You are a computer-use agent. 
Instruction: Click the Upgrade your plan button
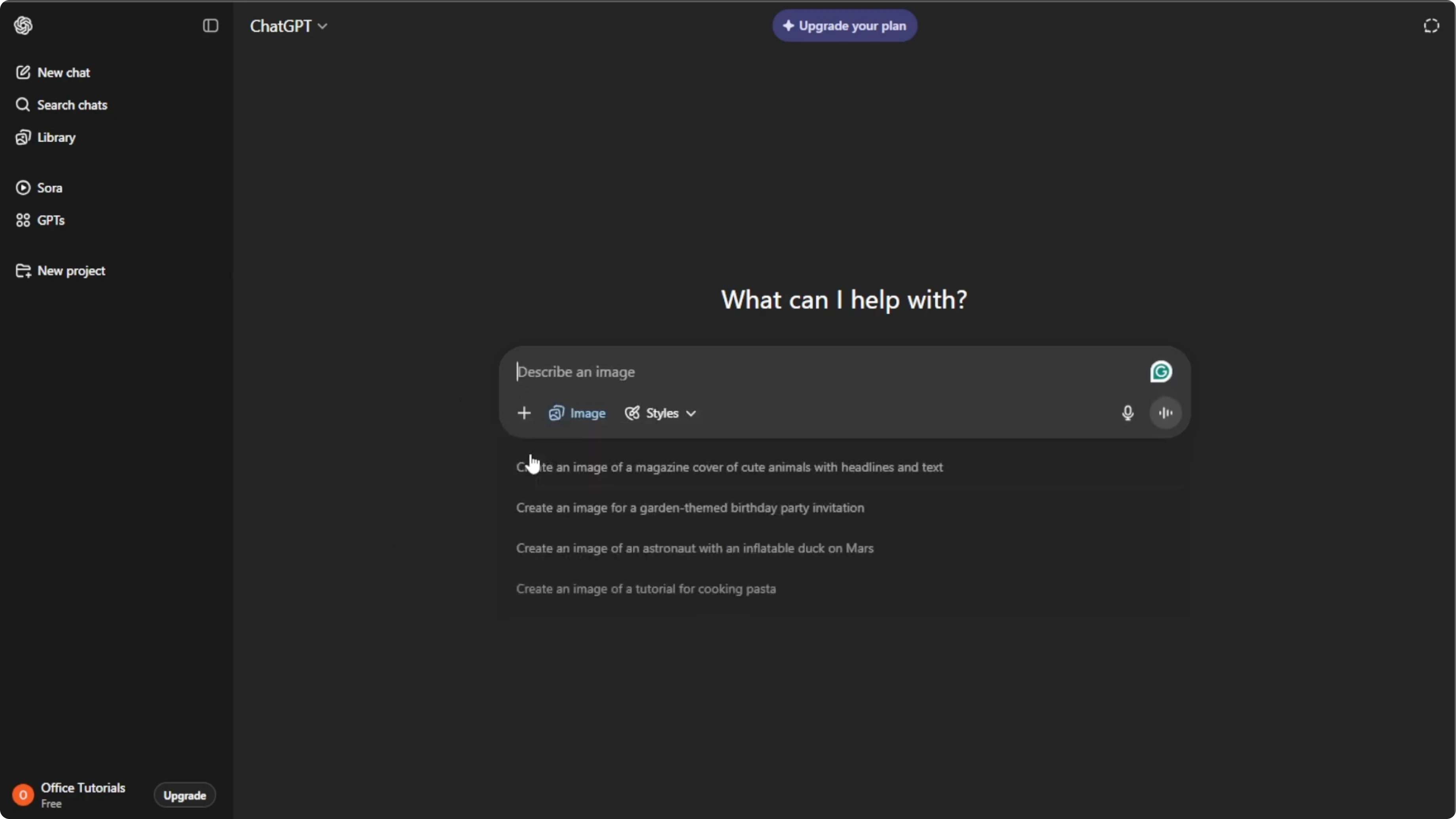click(x=844, y=25)
